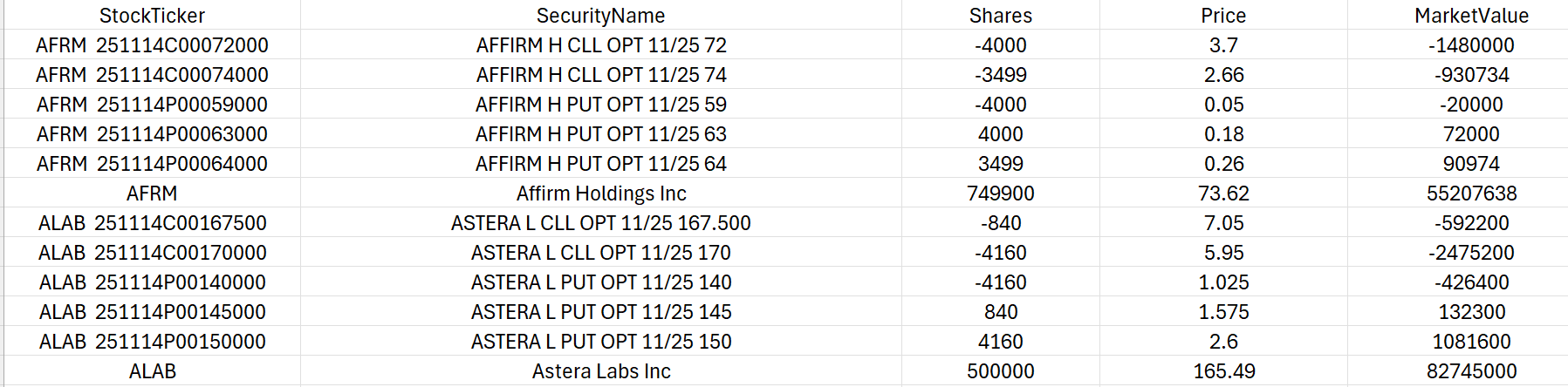Click cell AFFIRM H PUT OPT 11/25 63

(600, 134)
